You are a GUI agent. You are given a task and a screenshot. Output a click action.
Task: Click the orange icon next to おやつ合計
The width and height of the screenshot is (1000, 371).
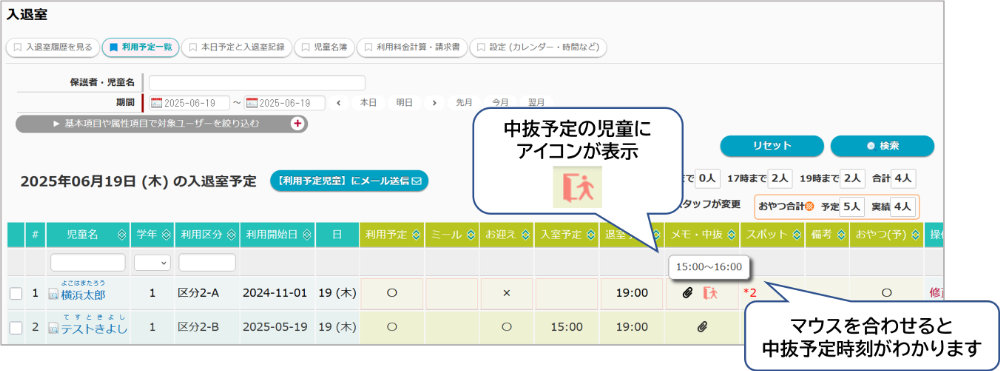point(810,206)
